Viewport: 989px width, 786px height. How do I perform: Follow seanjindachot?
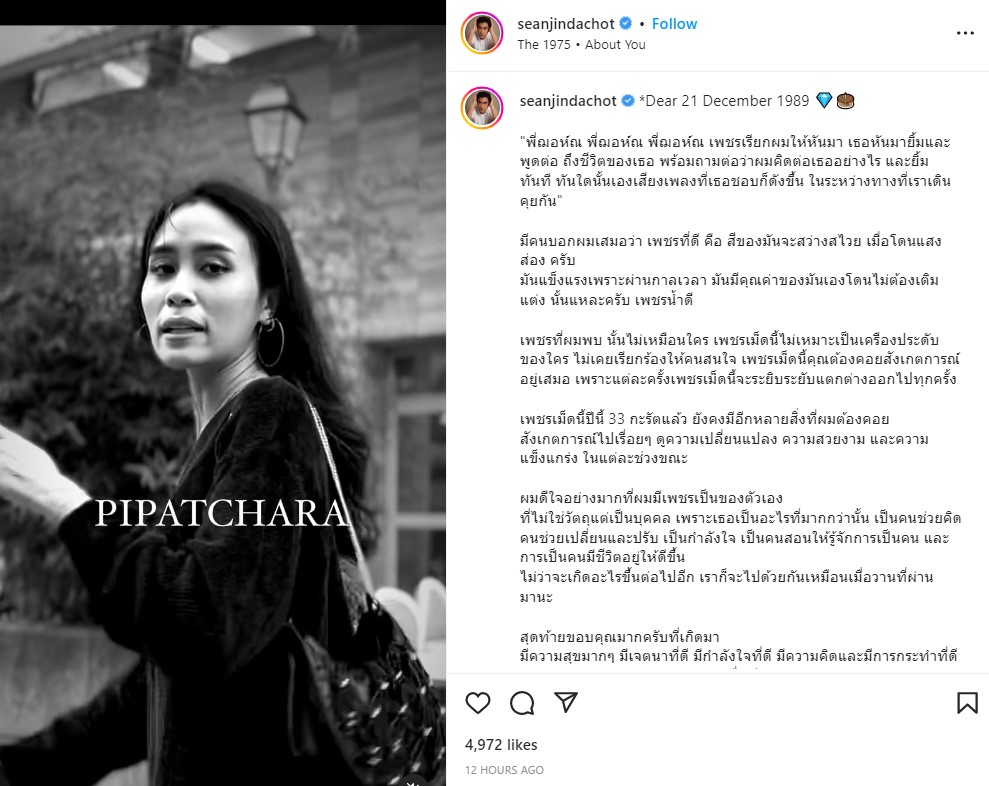674,24
